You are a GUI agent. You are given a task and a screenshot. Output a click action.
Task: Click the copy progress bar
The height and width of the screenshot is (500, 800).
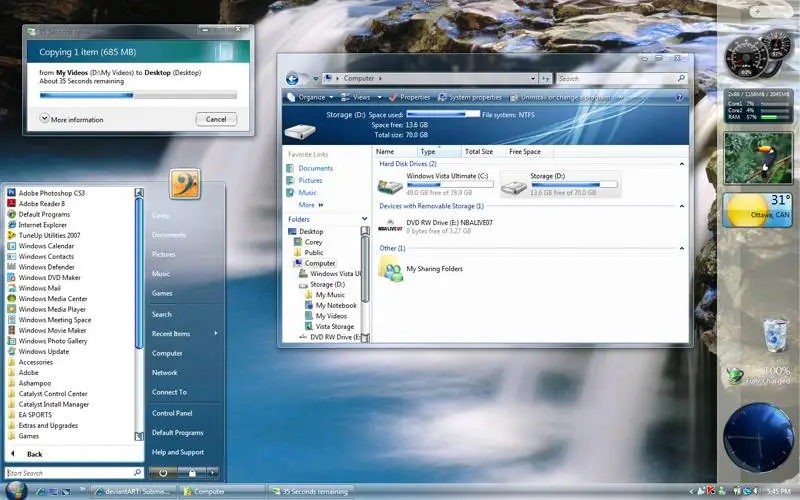coord(138,94)
